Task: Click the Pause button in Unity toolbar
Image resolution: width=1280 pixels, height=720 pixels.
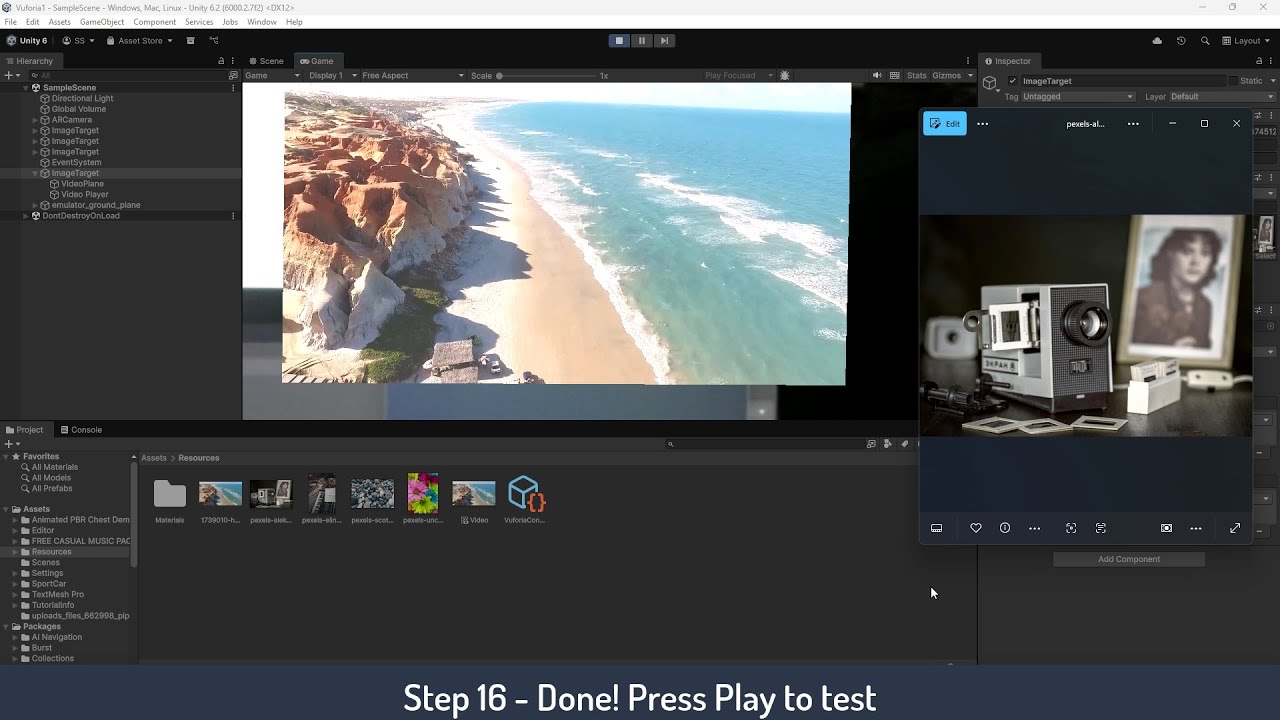Action: click(x=641, y=41)
